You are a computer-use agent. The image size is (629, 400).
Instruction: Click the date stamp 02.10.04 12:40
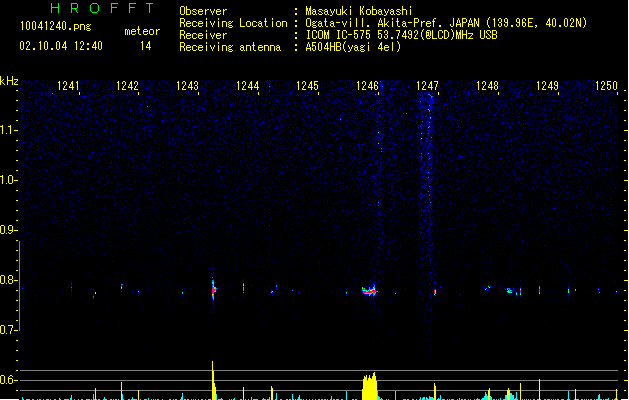[x=61, y=46]
